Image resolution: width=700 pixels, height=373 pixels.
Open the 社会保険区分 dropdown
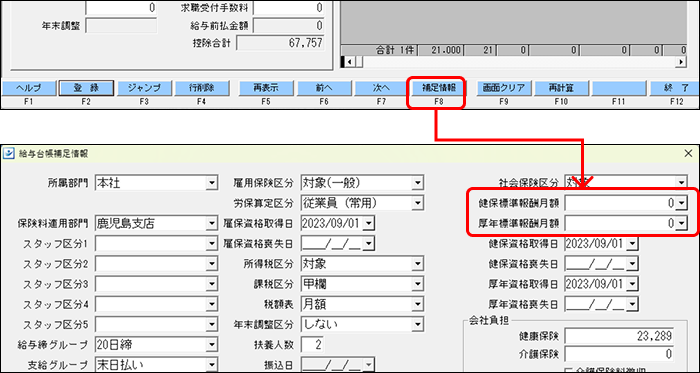pos(681,182)
